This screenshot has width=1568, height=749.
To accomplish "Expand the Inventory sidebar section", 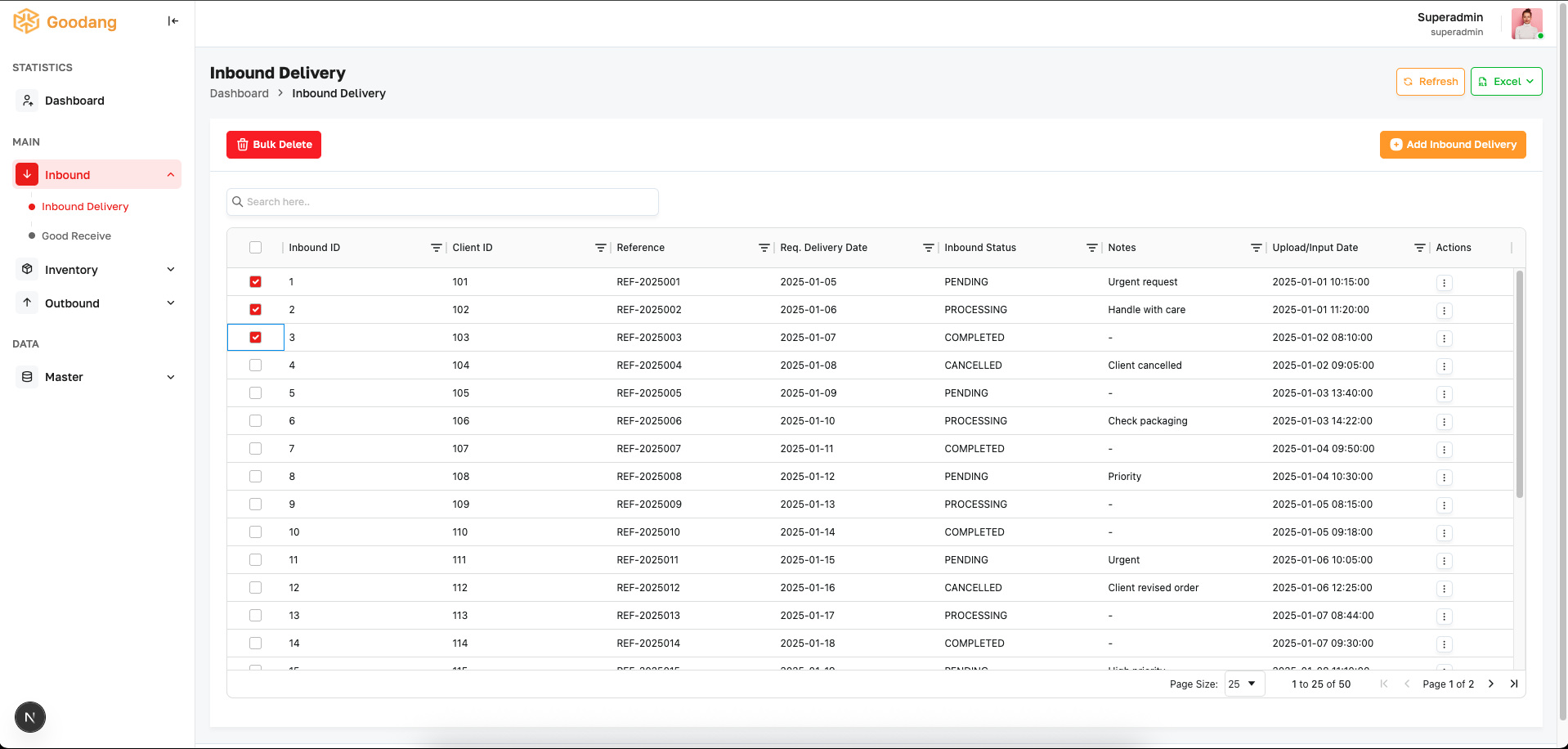I will click(96, 270).
